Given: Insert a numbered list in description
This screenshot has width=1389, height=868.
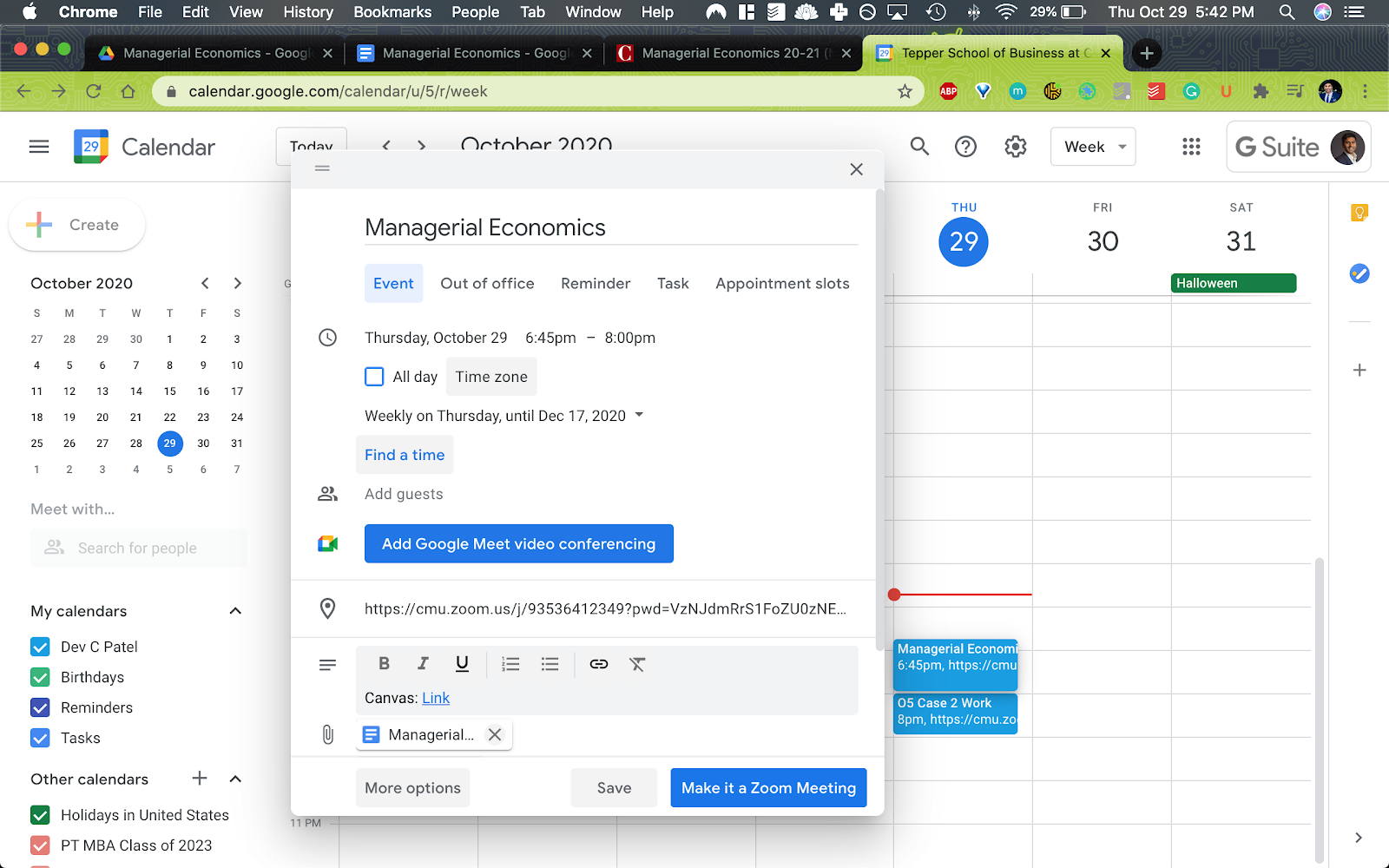Looking at the screenshot, I should [x=510, y=664].
